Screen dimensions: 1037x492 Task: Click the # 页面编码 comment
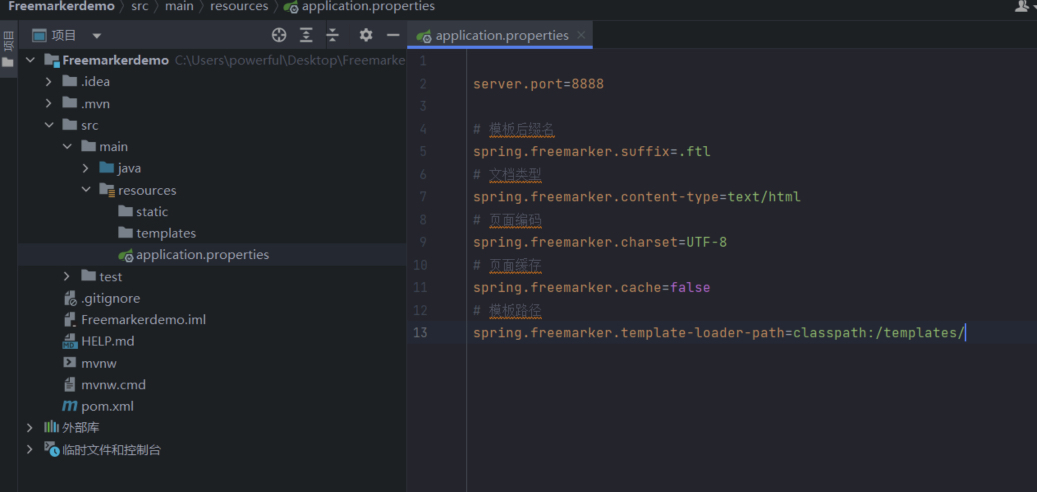pos(507,220)
